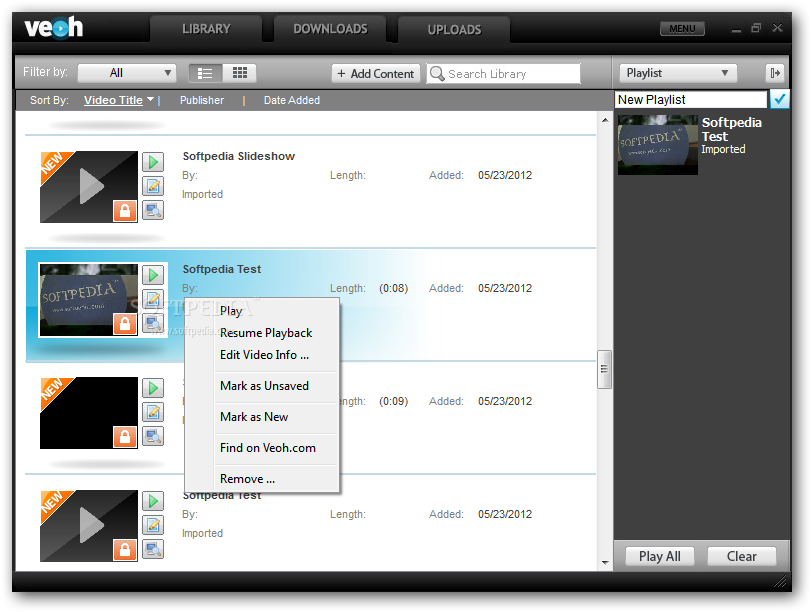Switch to grid view
812x612 pixels.
(239, 73)
